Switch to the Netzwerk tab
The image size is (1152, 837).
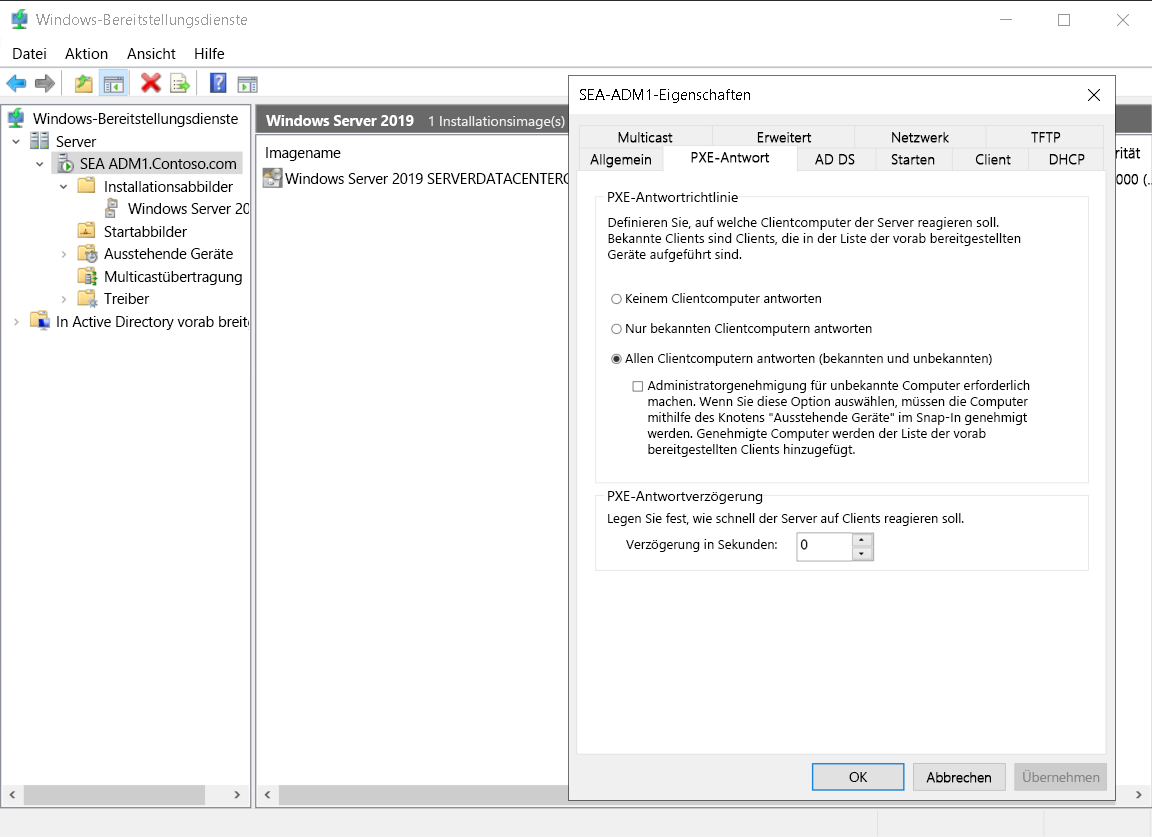click(920, 137)
